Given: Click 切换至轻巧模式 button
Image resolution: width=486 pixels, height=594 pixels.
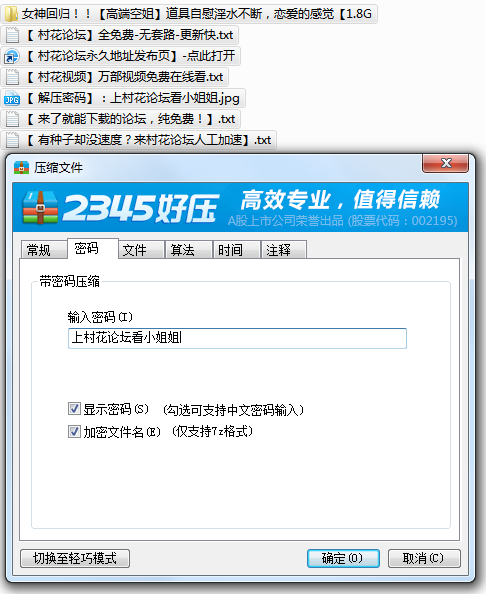Looking at the screenshot, I should click(x=75, y=558).
